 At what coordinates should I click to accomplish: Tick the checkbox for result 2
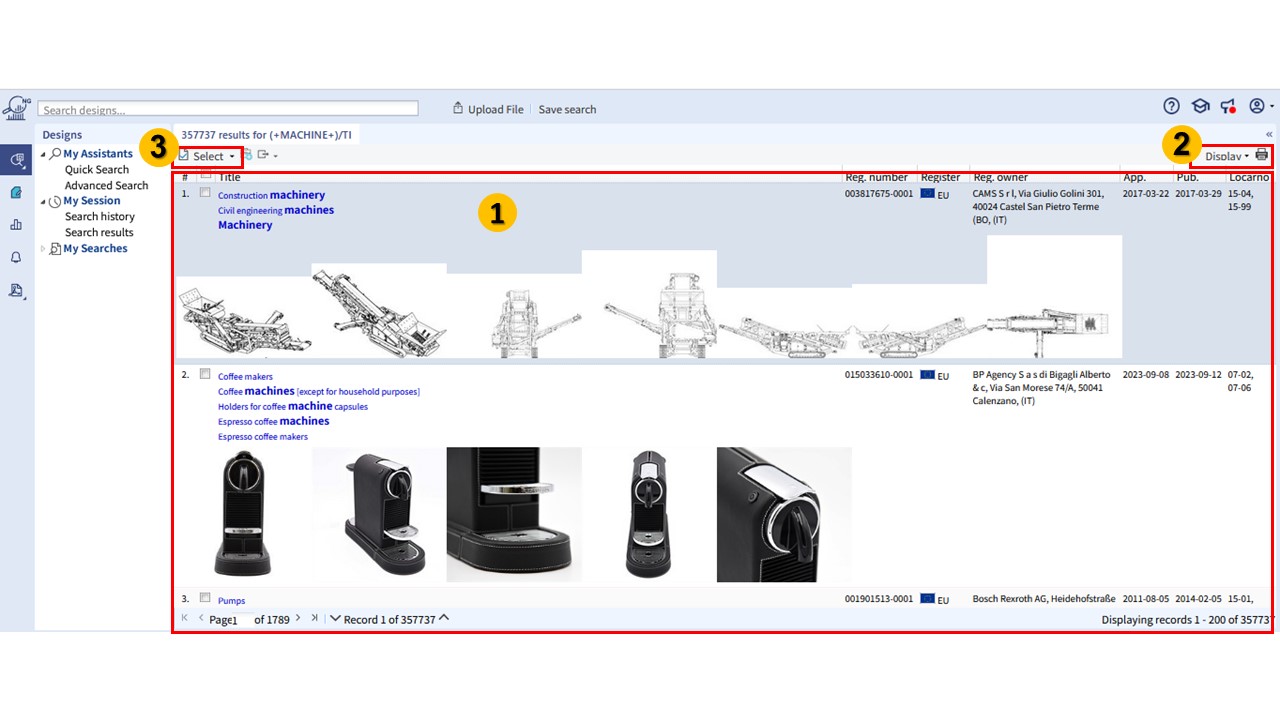[205, 374]
